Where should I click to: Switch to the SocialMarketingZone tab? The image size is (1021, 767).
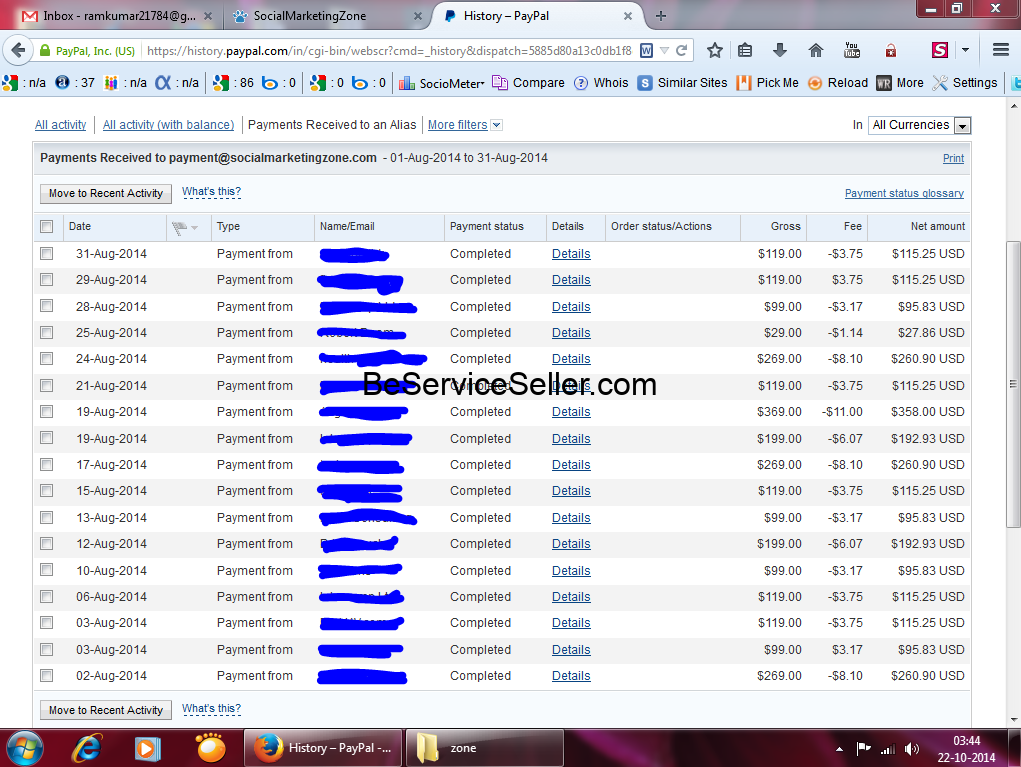pos(328,16)
